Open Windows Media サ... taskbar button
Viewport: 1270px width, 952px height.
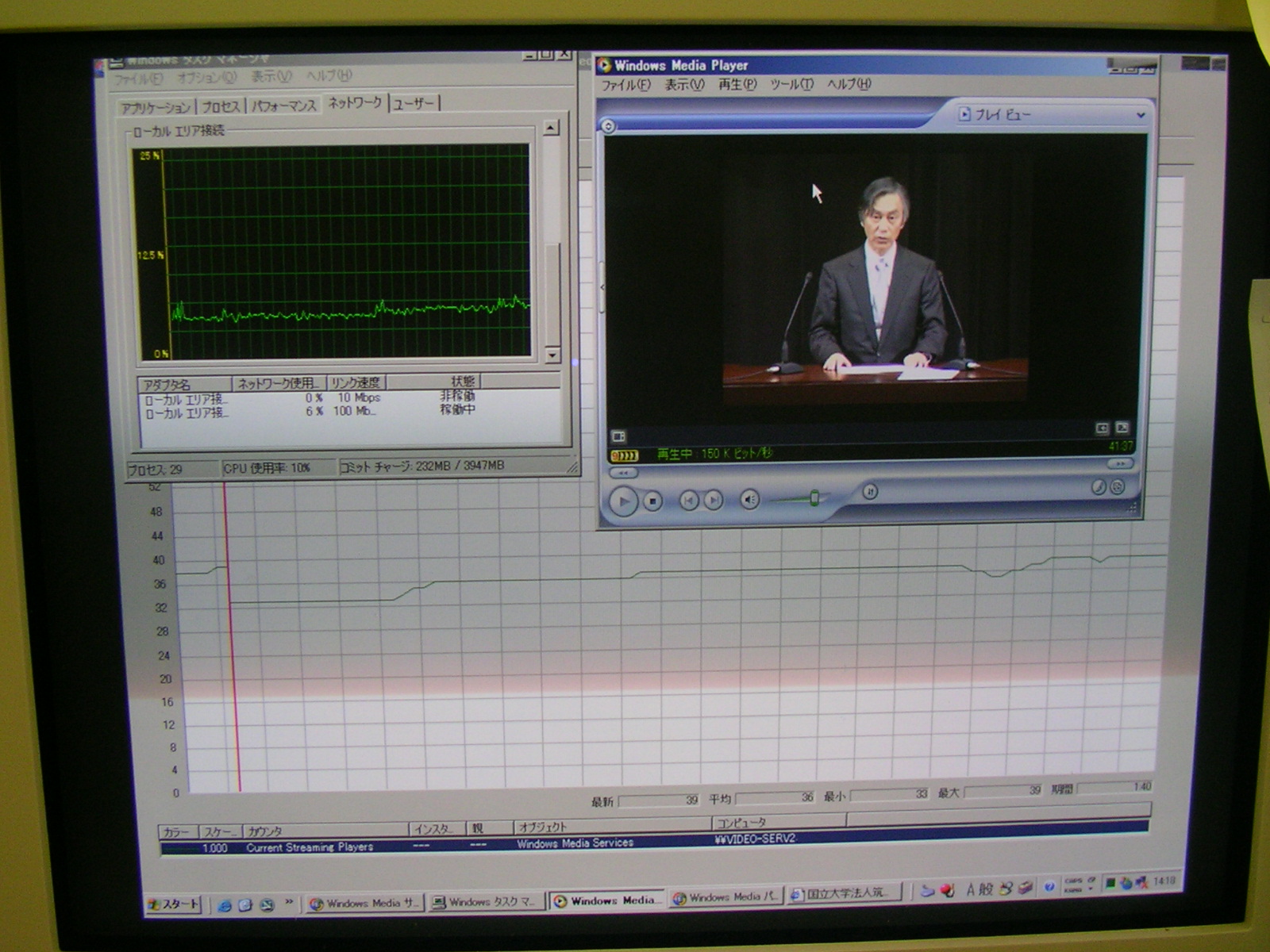364,903
